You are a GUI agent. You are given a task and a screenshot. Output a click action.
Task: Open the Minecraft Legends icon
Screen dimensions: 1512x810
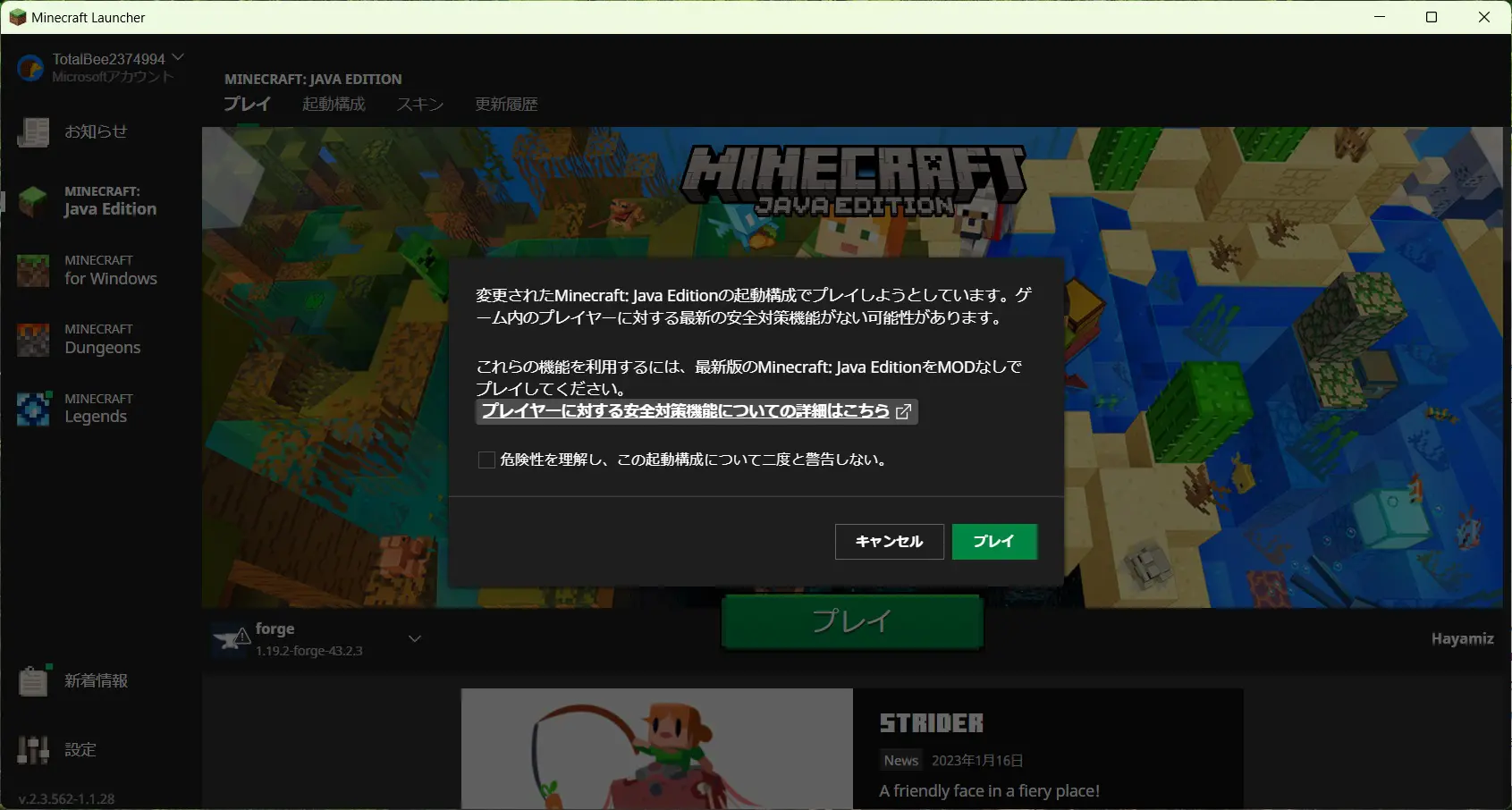pos(34,409)
